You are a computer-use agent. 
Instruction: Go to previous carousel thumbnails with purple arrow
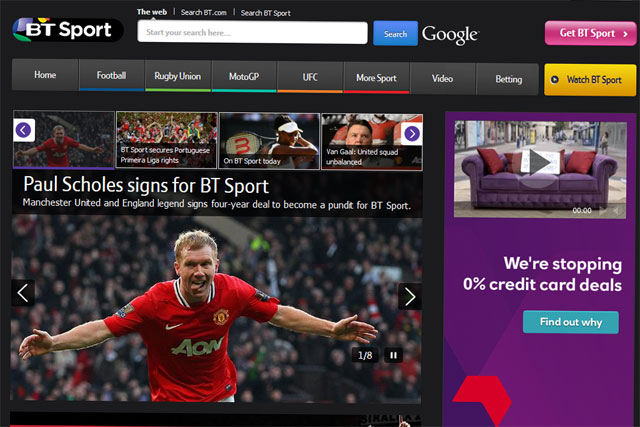24,130
